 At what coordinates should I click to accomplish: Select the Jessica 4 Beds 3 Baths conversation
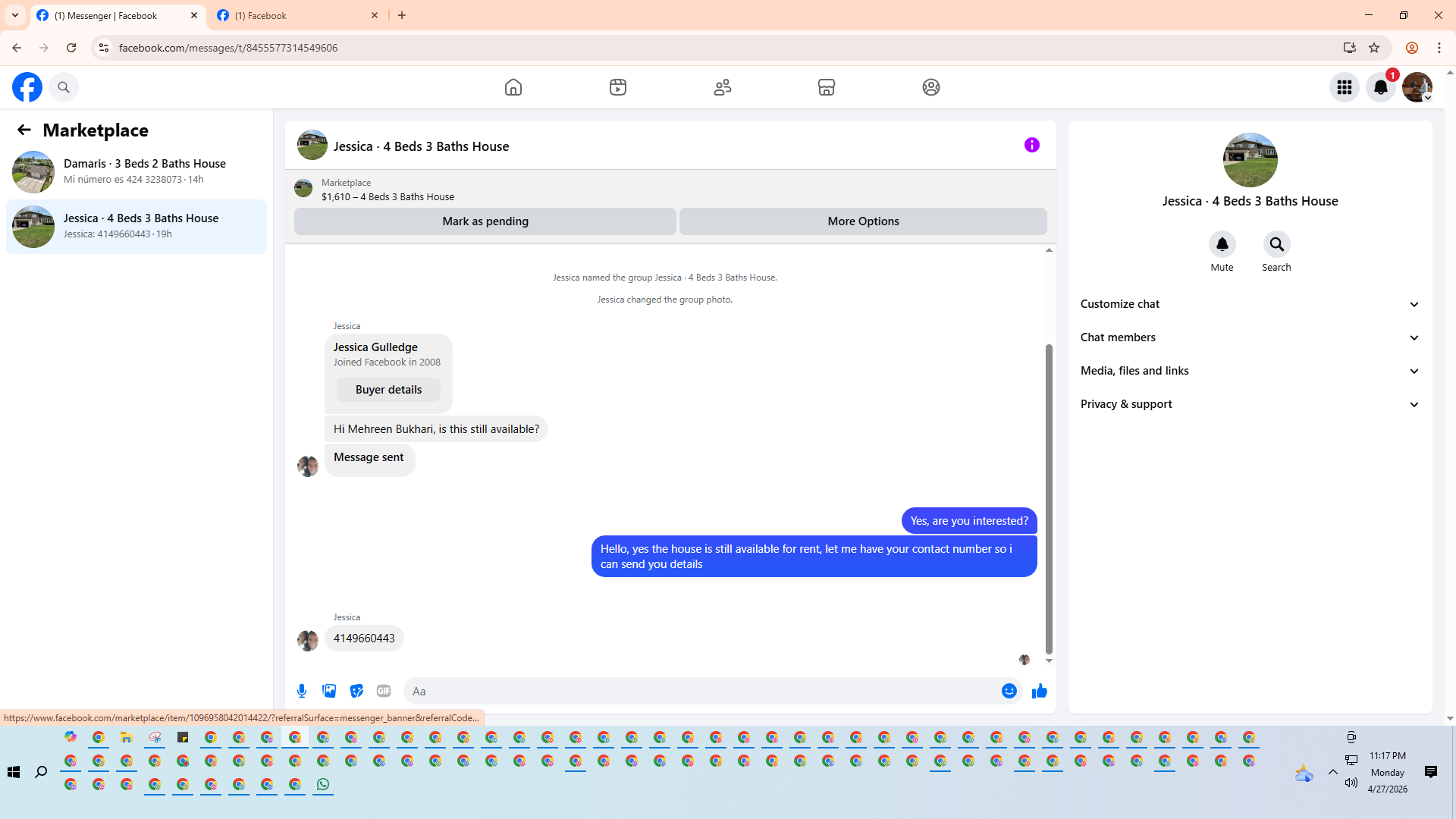136,226
